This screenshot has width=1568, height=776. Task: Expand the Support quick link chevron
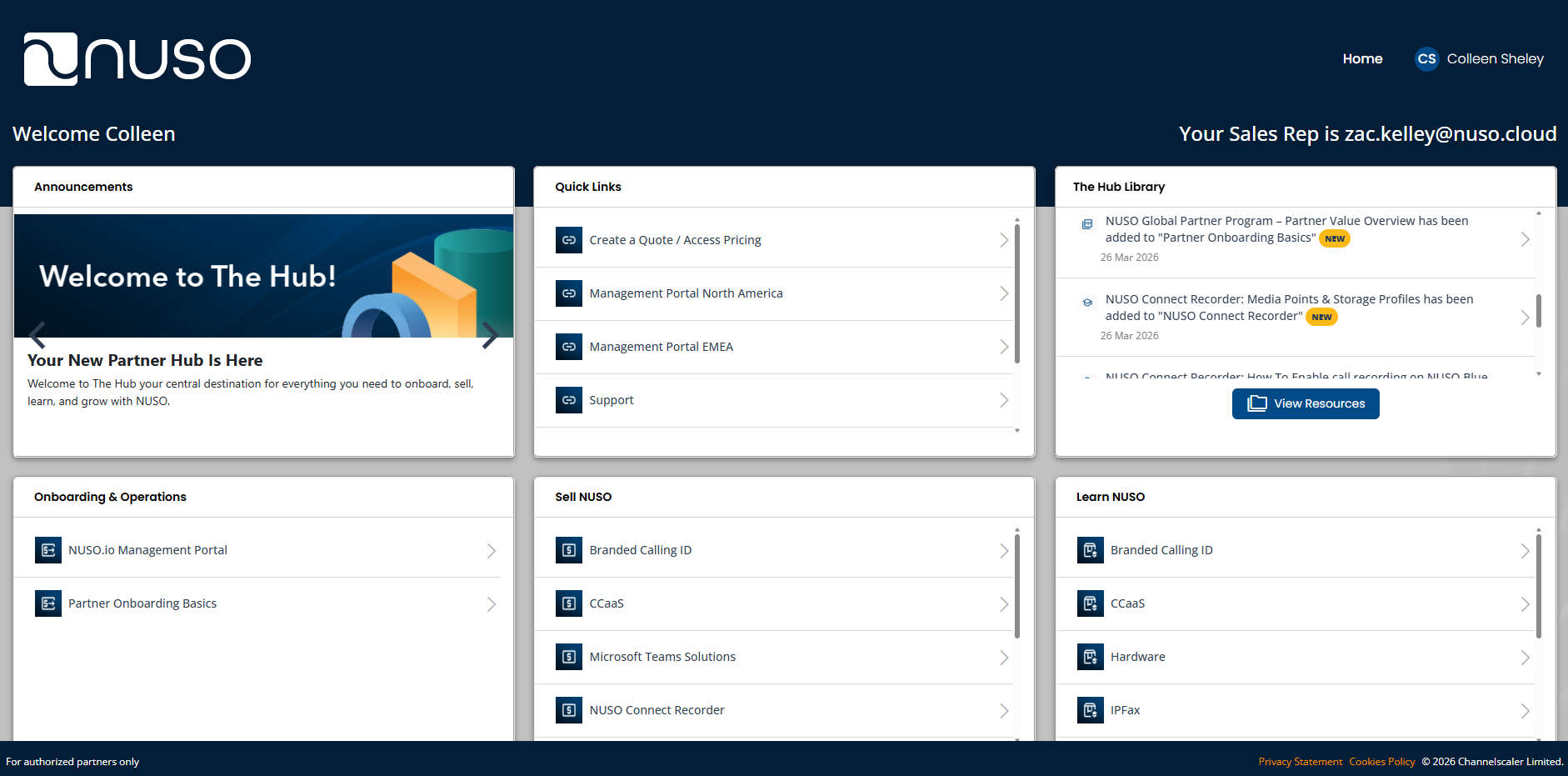tap(1004, 400)
